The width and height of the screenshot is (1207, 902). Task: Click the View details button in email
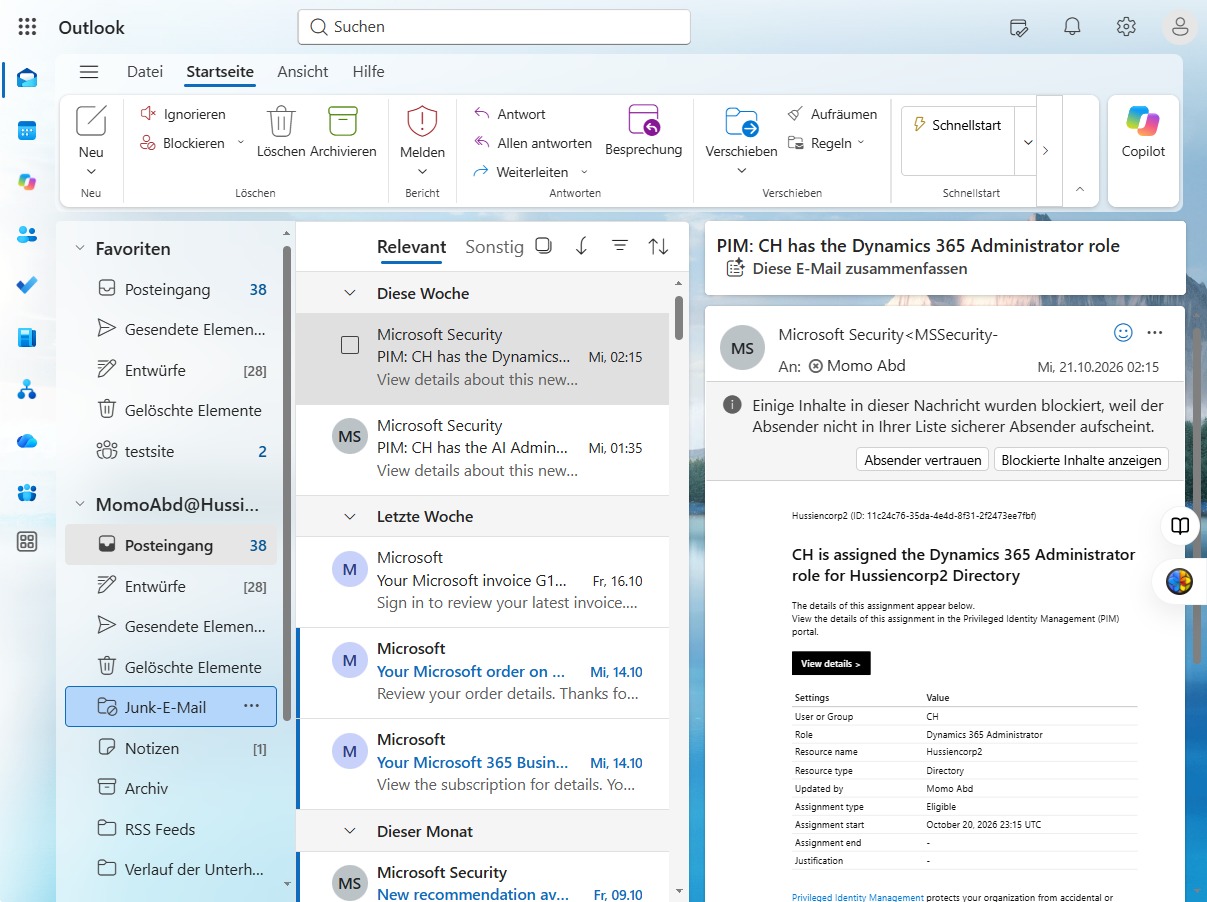point(830,663)
